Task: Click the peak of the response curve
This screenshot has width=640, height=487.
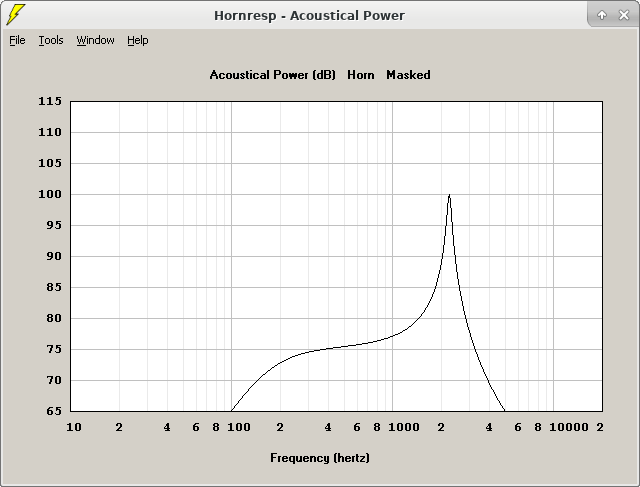Action: (x=449, y=195)
